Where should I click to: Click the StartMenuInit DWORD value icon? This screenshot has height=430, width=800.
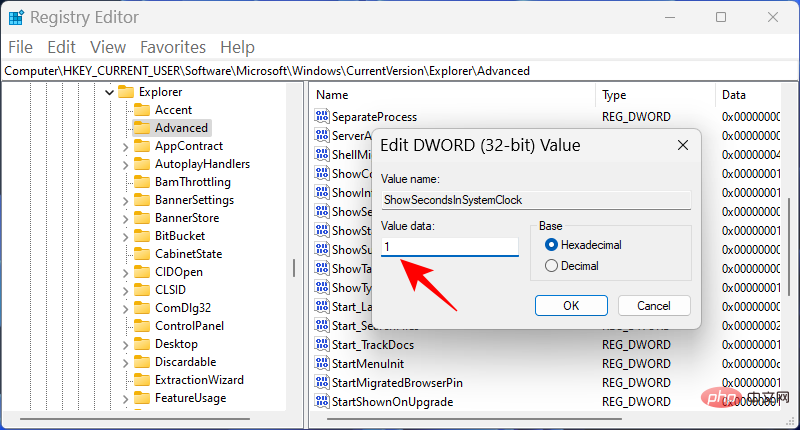[x=322, y=363]
